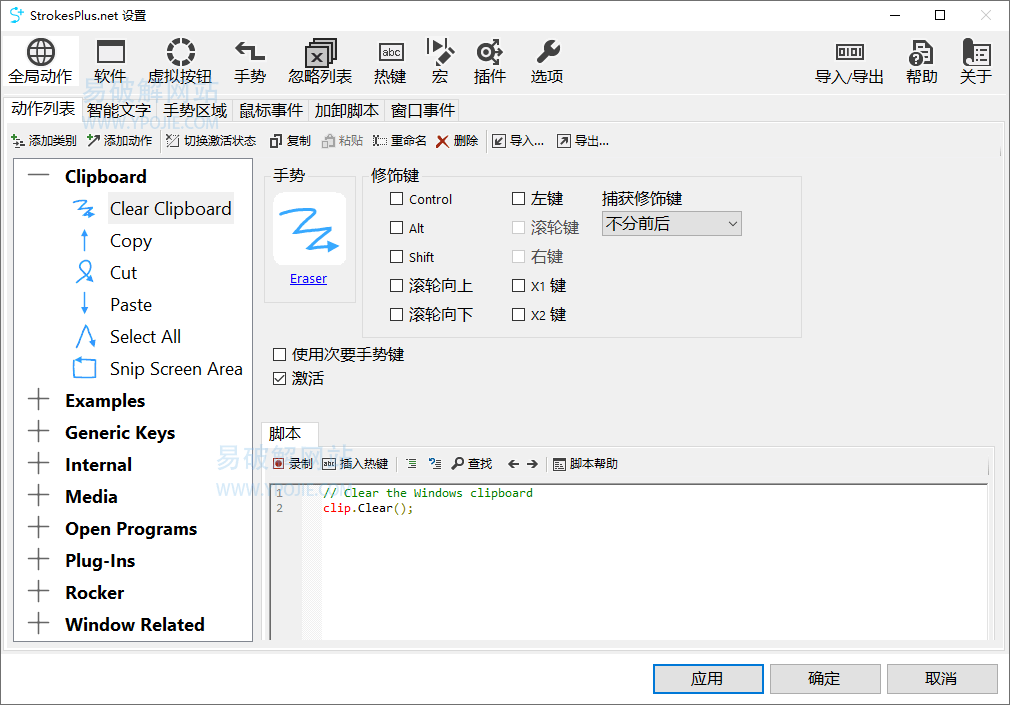Collapse the Clipboard category

pos(39,175)
